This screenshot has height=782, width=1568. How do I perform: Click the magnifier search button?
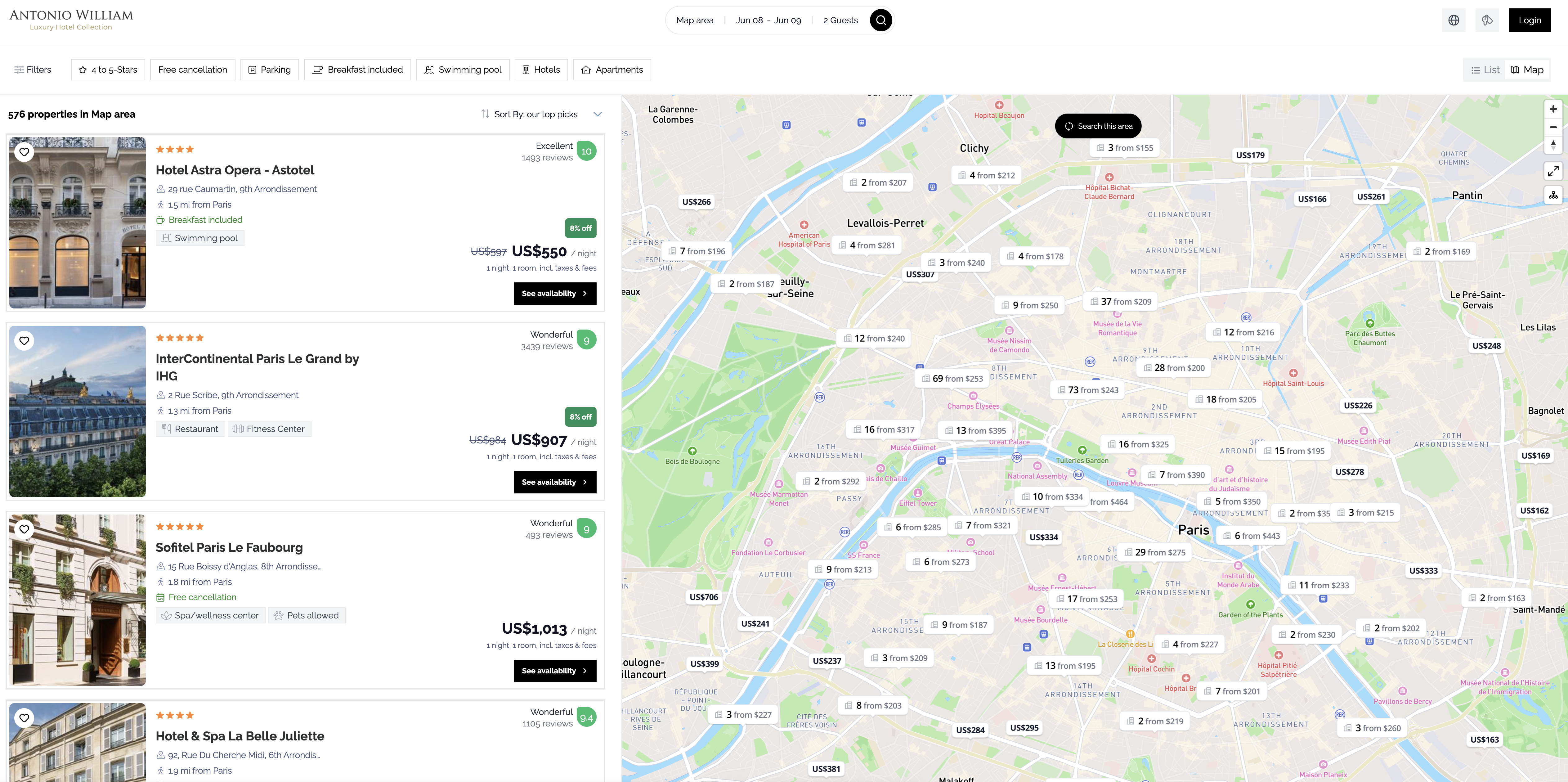pyautogui.click(x=880, y=20)
